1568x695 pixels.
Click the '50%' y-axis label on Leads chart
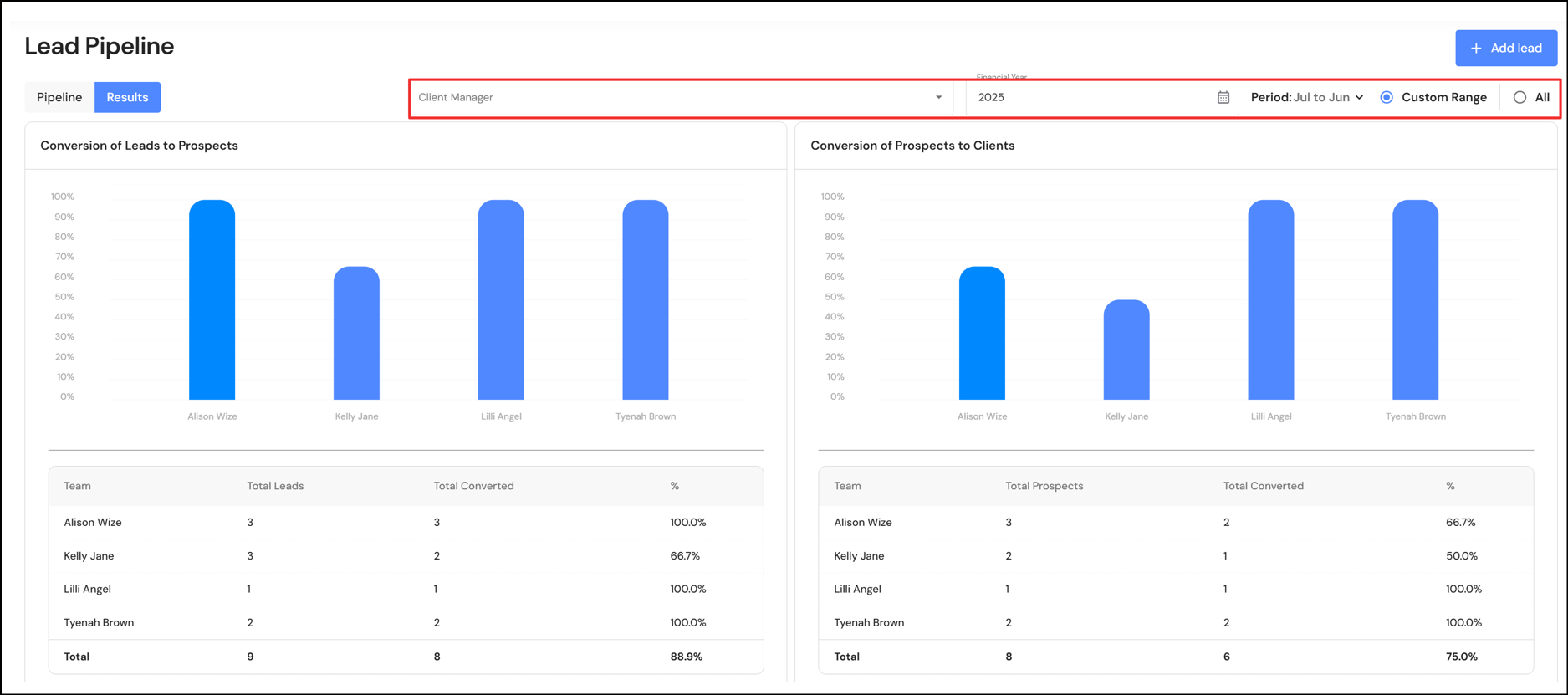(64, 297)
